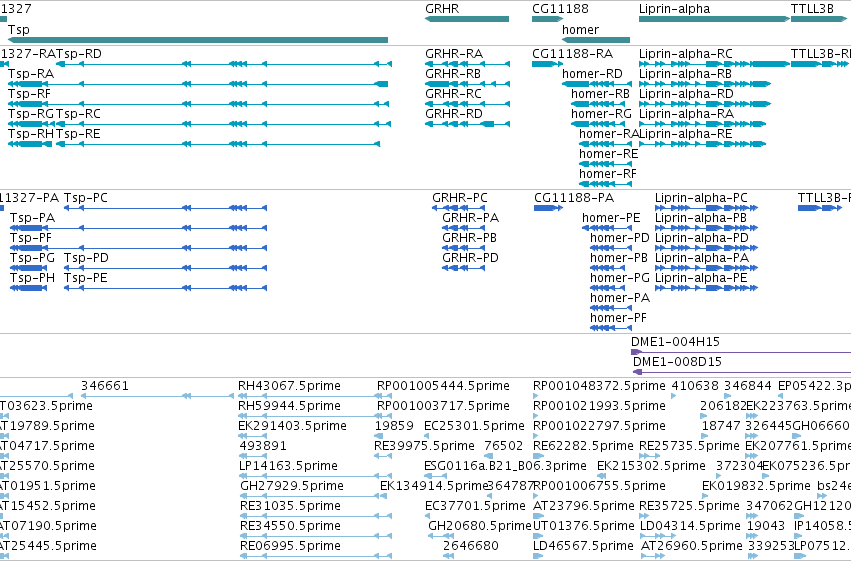The image size is (851, 561).
Task: Select transcript label homer-RF
Action: 608,174
